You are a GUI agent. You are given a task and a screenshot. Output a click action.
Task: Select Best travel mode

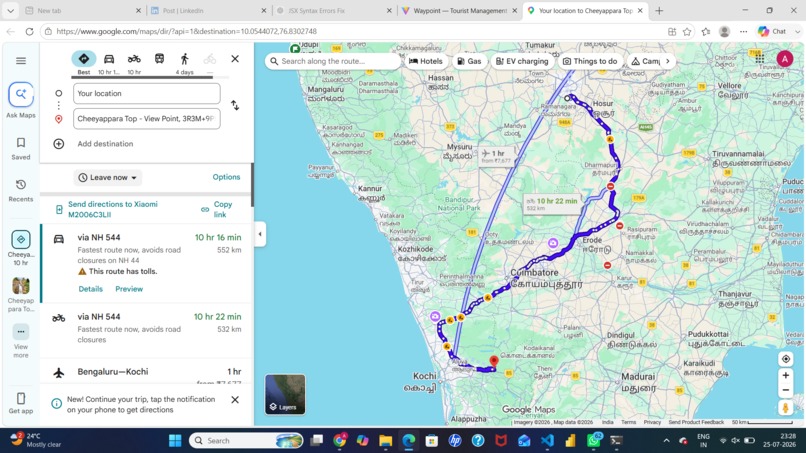(x=84, y=63)
